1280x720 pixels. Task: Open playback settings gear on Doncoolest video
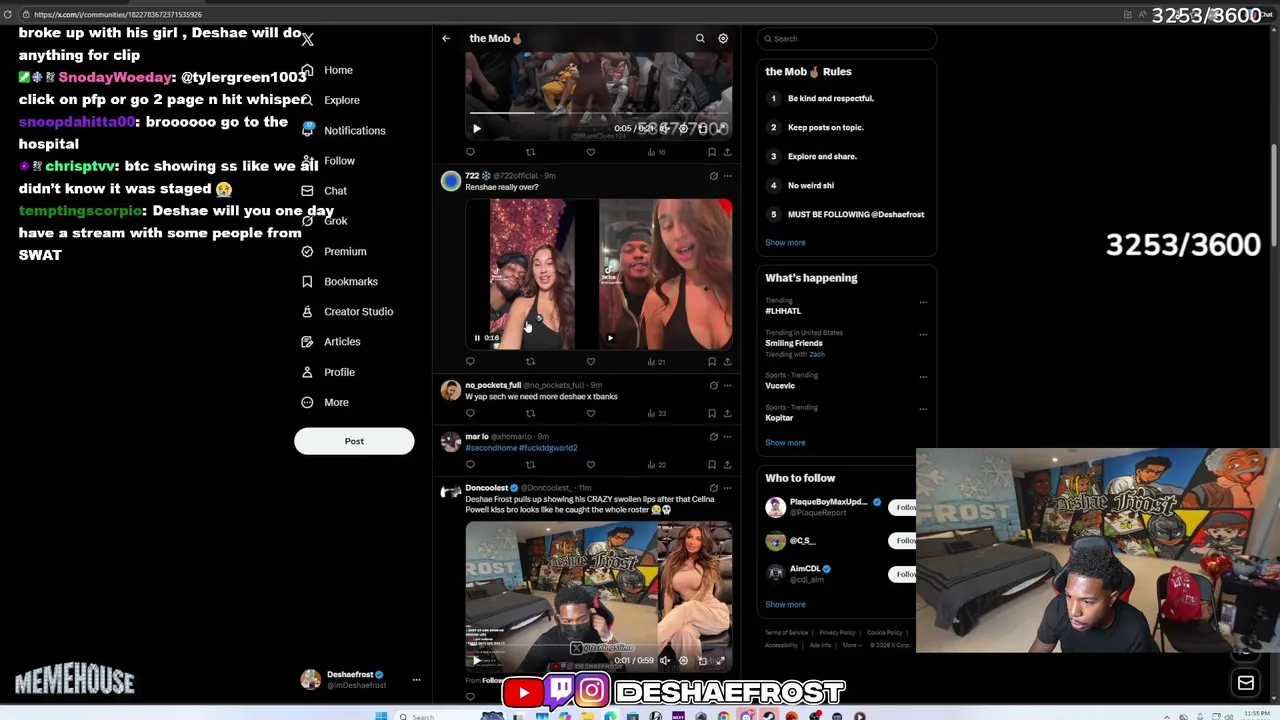click(x=683, y=660)
